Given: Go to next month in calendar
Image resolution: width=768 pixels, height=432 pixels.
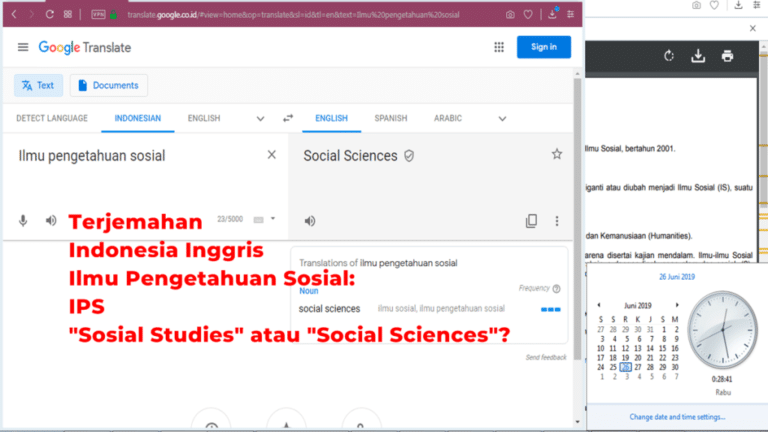Looking at the screenshot, I should [x=677, y=305].
